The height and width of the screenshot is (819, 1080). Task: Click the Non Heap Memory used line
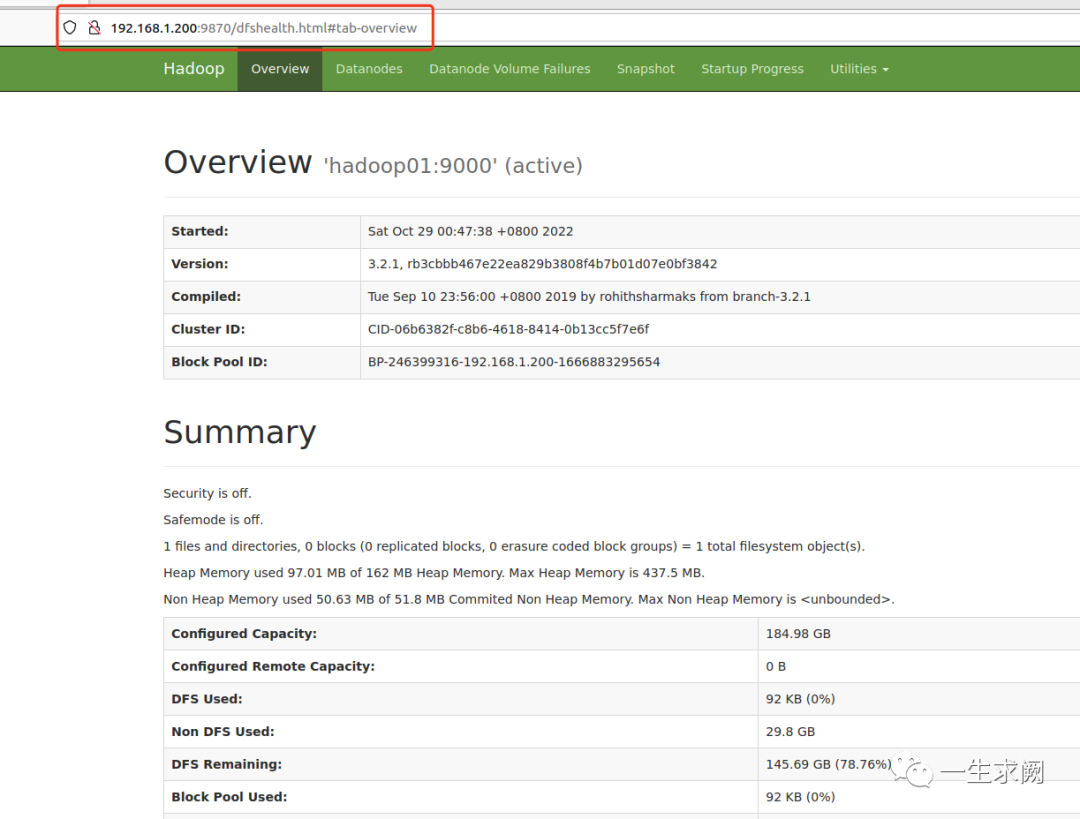(x=529, y=599)
